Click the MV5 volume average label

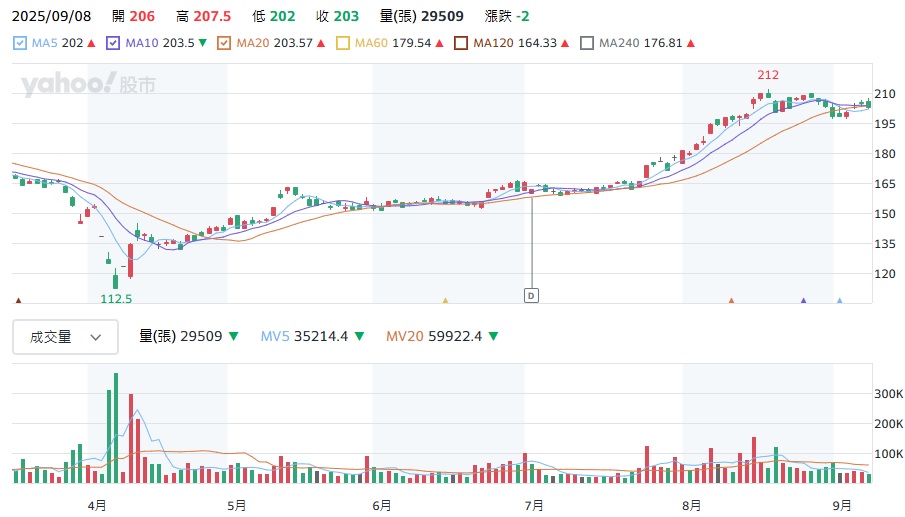pos(276,337)
